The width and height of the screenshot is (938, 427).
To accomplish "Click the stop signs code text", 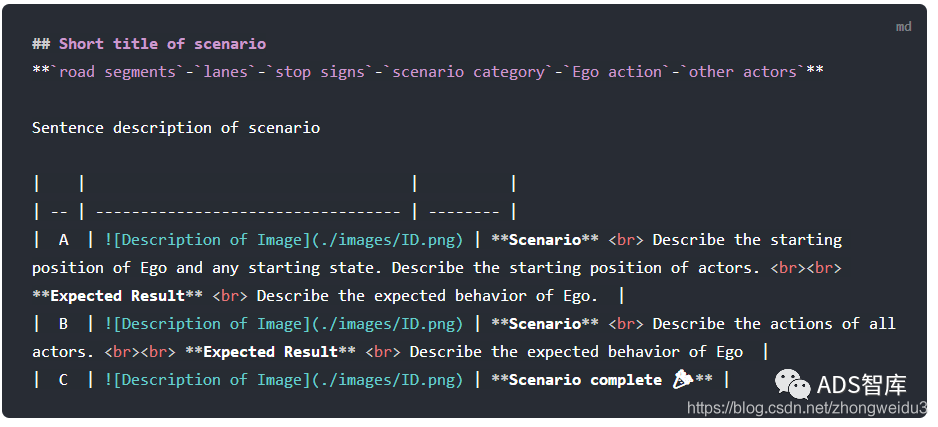I will (x=319, y=72).
